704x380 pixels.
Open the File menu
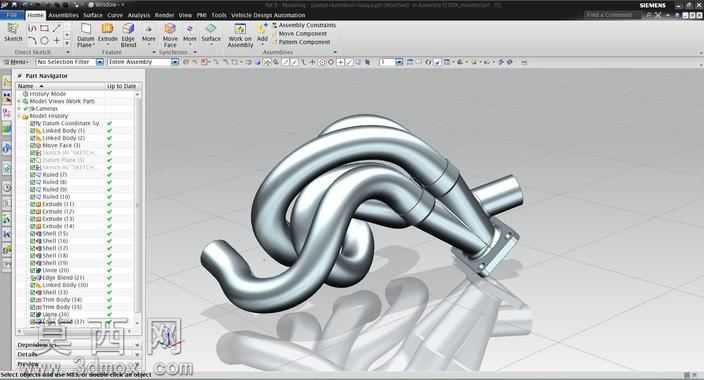(x=11, y=15)
